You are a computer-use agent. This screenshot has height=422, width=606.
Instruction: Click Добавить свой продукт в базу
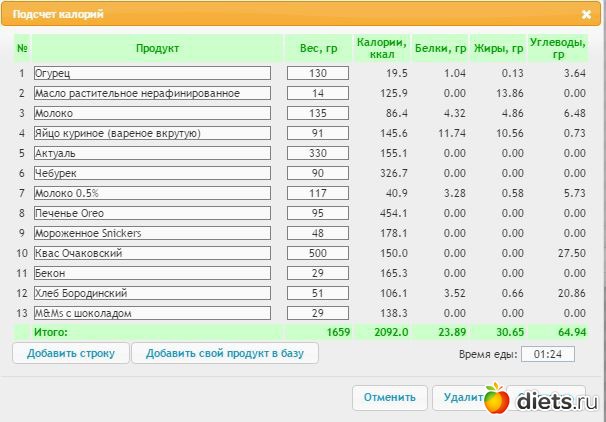pos(225,353)
